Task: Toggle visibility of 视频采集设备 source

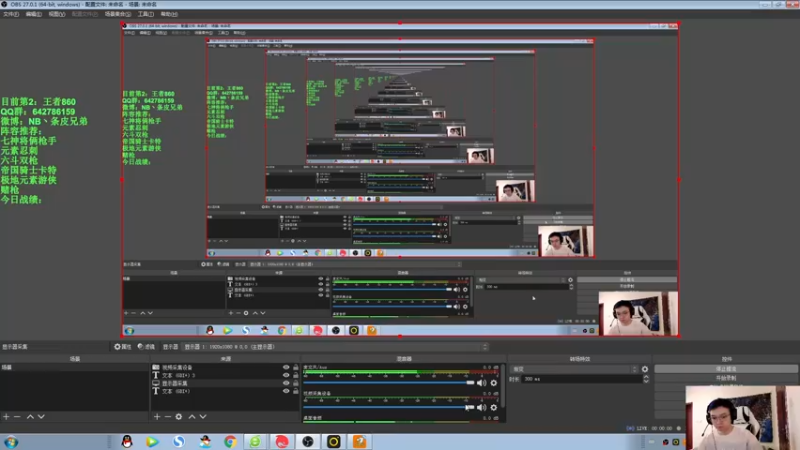Action: [x=286, y=367]
